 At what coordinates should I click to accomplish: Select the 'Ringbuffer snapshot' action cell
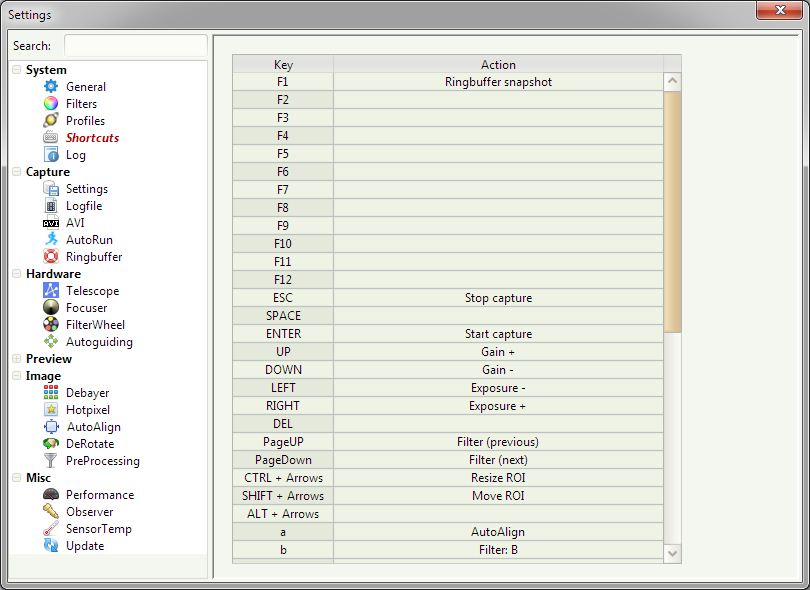499,82
